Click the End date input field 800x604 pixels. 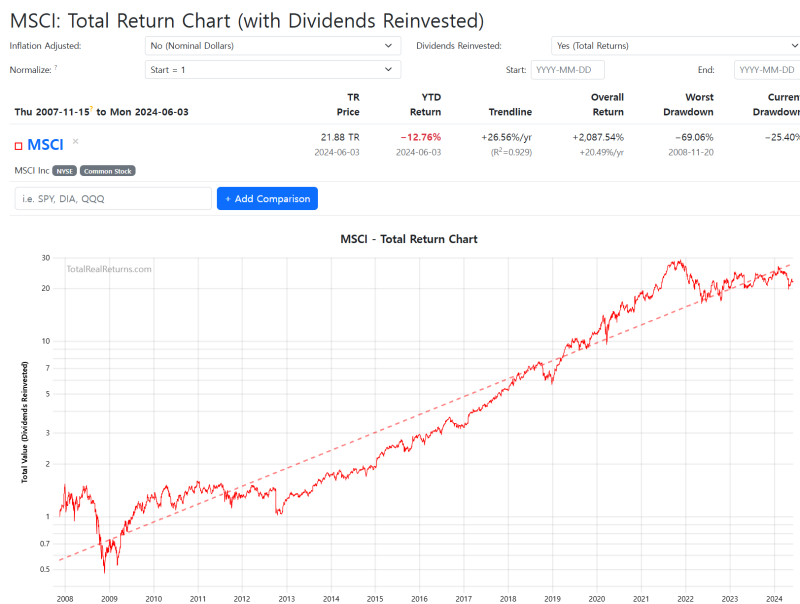(x=767, y=70)
